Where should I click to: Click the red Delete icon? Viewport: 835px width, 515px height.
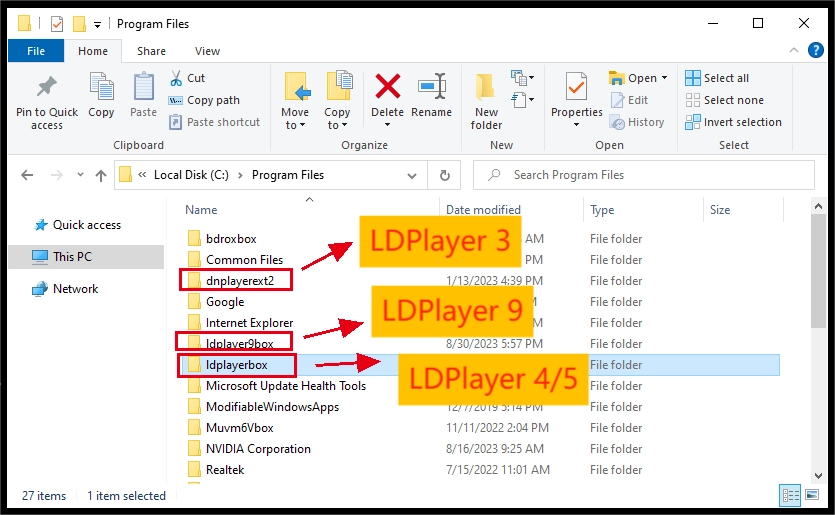click(x=388, y=86)
